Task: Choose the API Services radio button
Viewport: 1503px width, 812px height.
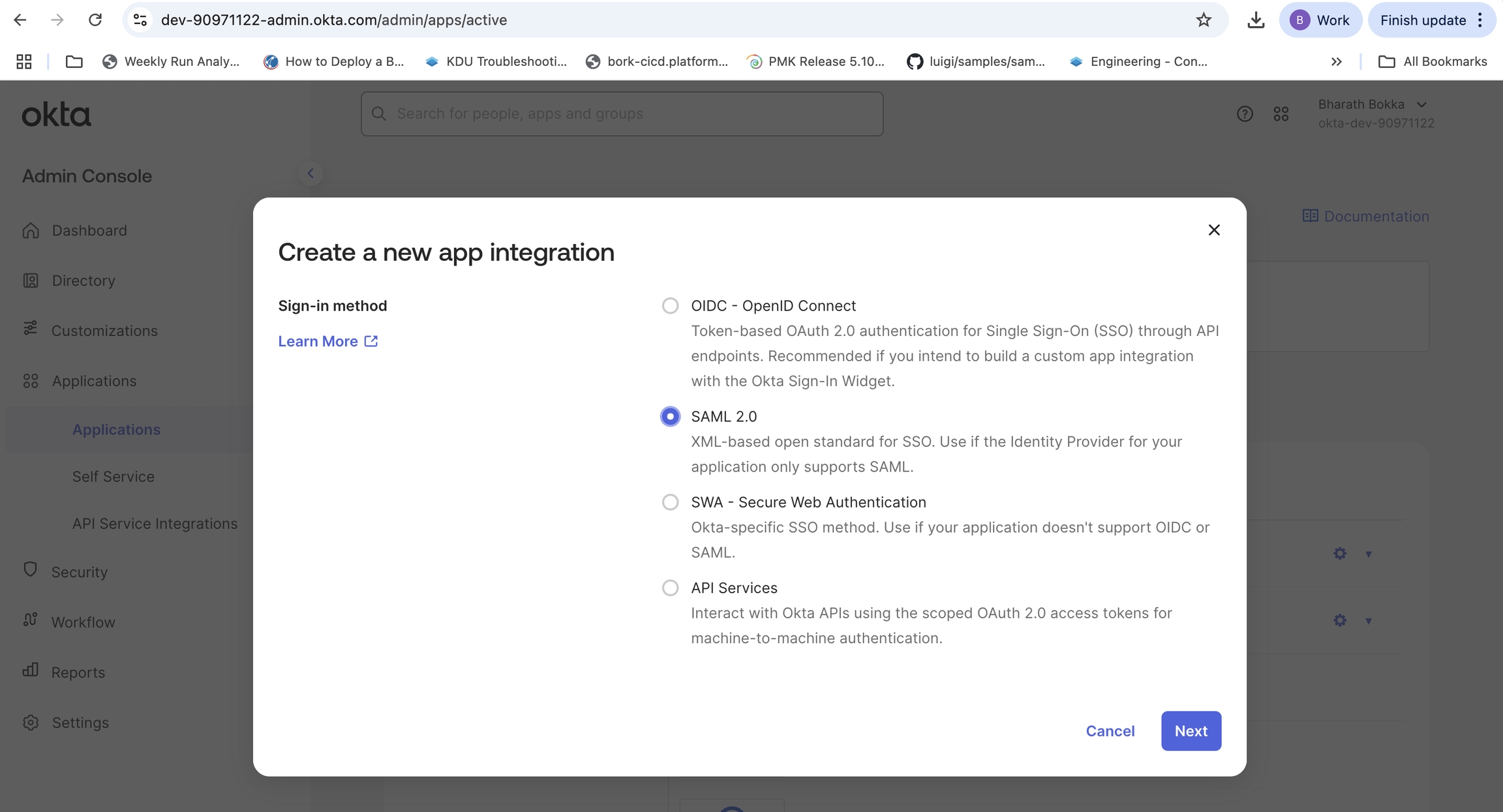Action: [x=670, y=588]
